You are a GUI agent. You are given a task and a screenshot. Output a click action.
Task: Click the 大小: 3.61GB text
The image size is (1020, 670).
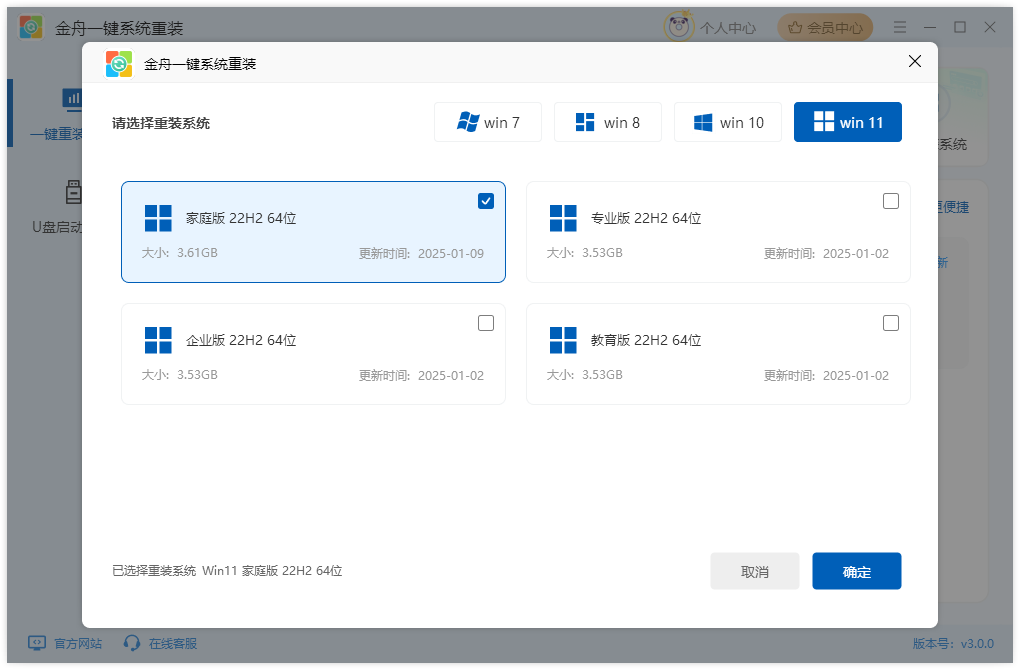(180, 252)
